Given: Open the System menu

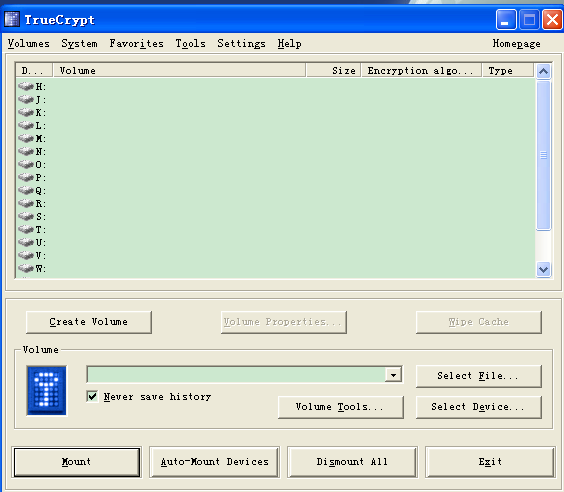Looking at the screenshot, I should click(79, 44).
